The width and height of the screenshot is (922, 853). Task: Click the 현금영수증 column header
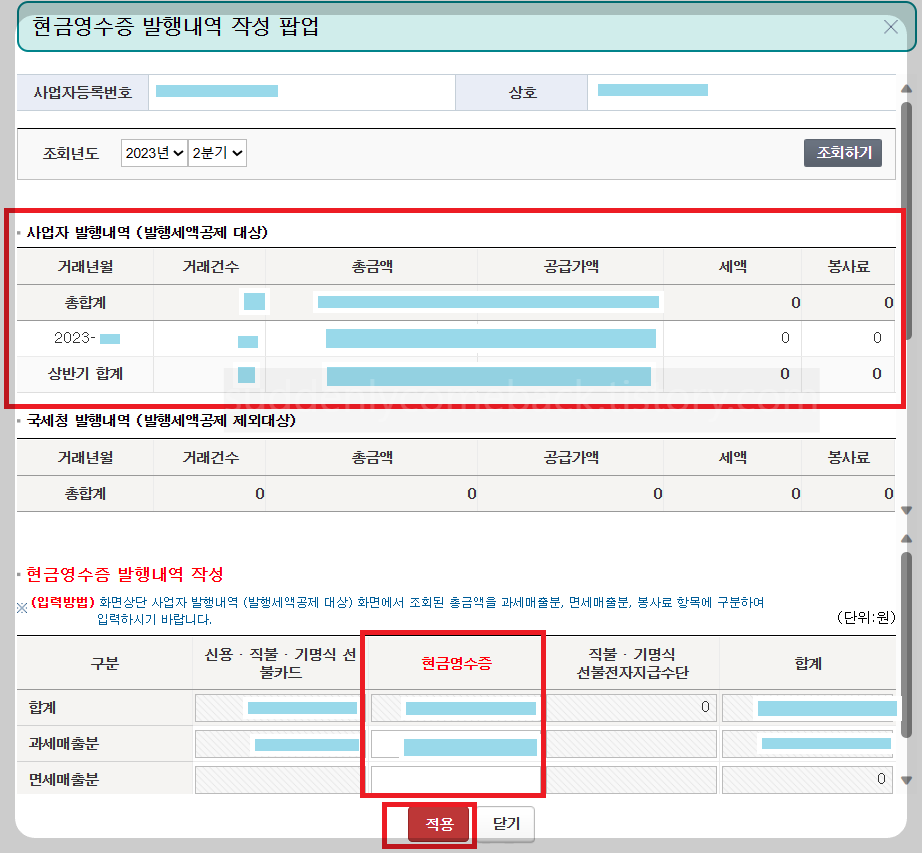(456, 664)
